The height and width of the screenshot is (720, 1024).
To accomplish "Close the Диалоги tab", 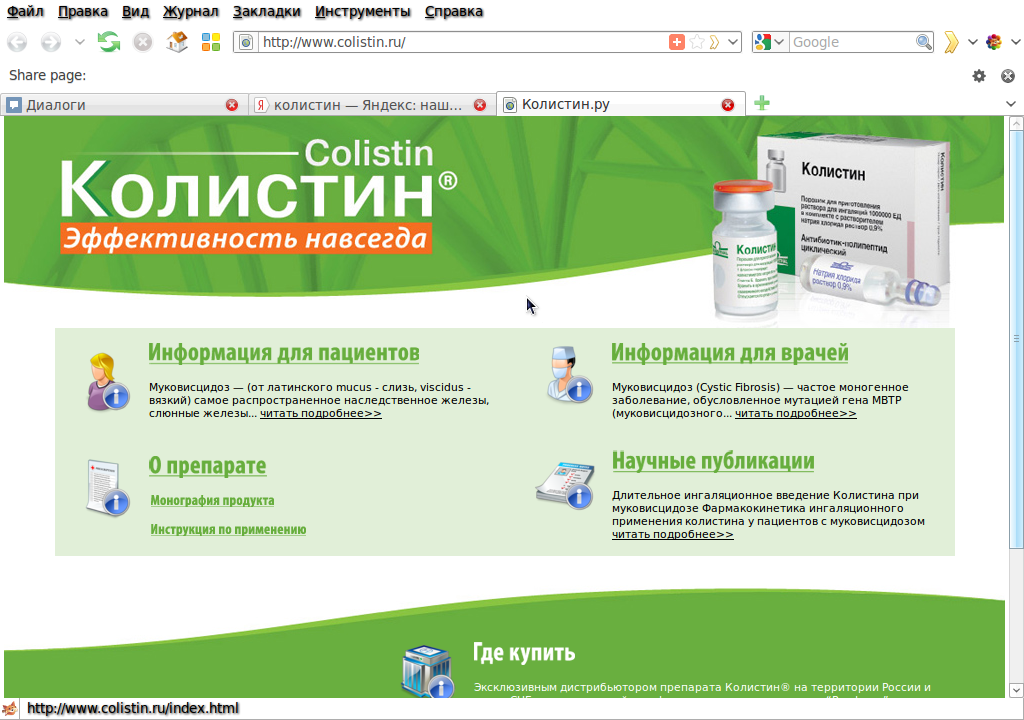I will click(232, 105).
